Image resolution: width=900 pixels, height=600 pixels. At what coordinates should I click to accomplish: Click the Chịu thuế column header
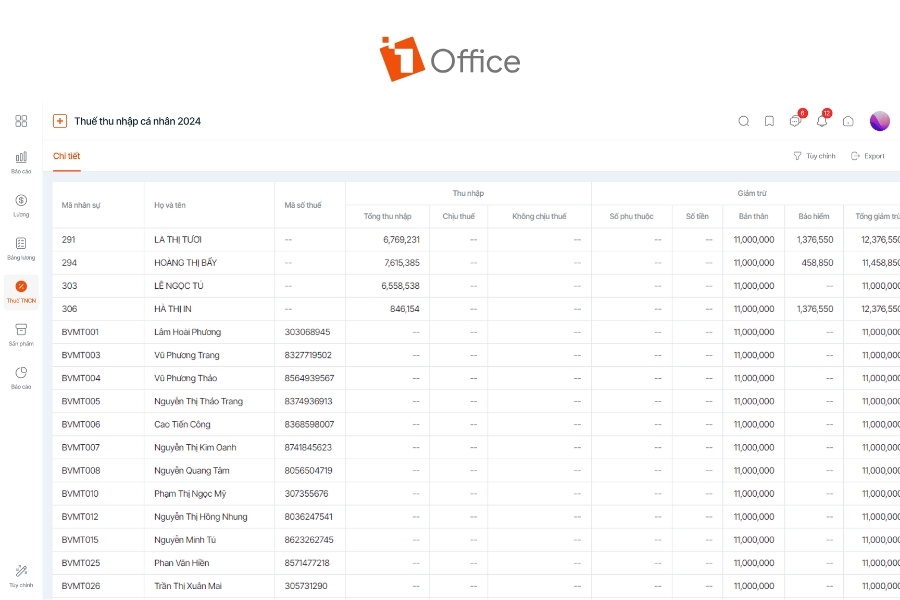point(459,216)
